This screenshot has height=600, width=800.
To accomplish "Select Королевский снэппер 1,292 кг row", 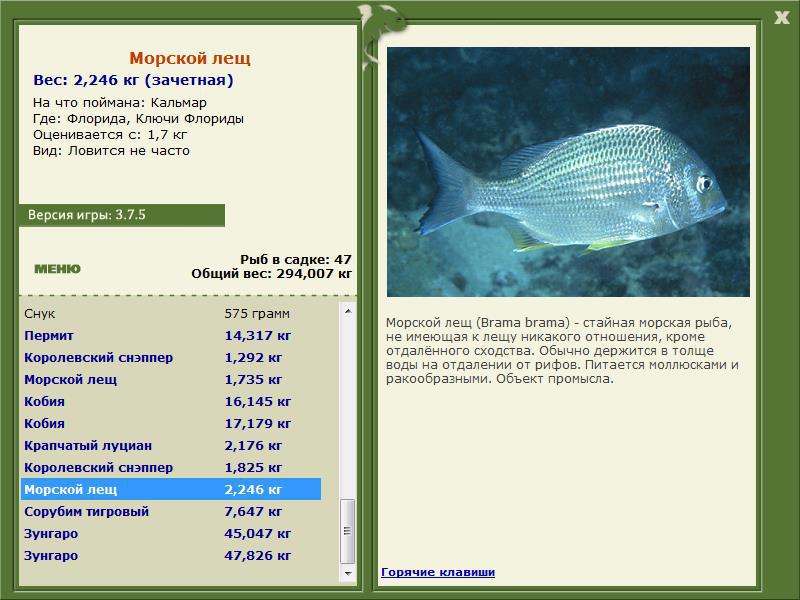I will [170, 358].
